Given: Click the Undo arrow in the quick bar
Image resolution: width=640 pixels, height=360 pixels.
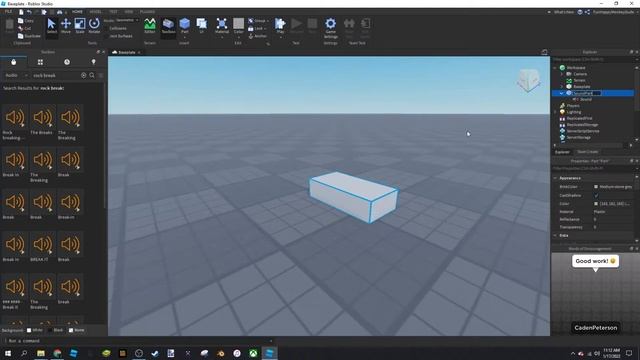Looking at the screenshot, I should pos(29,12).
